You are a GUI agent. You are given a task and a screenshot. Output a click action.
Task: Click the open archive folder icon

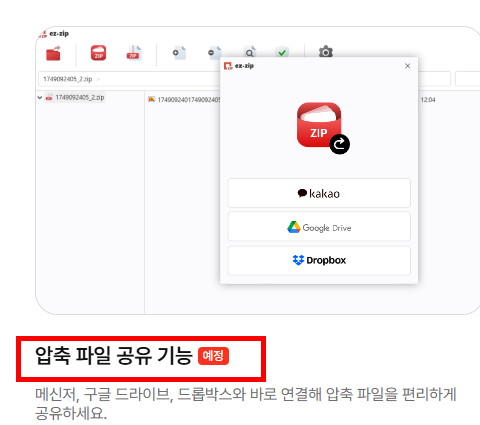click(x=53, y=53)
